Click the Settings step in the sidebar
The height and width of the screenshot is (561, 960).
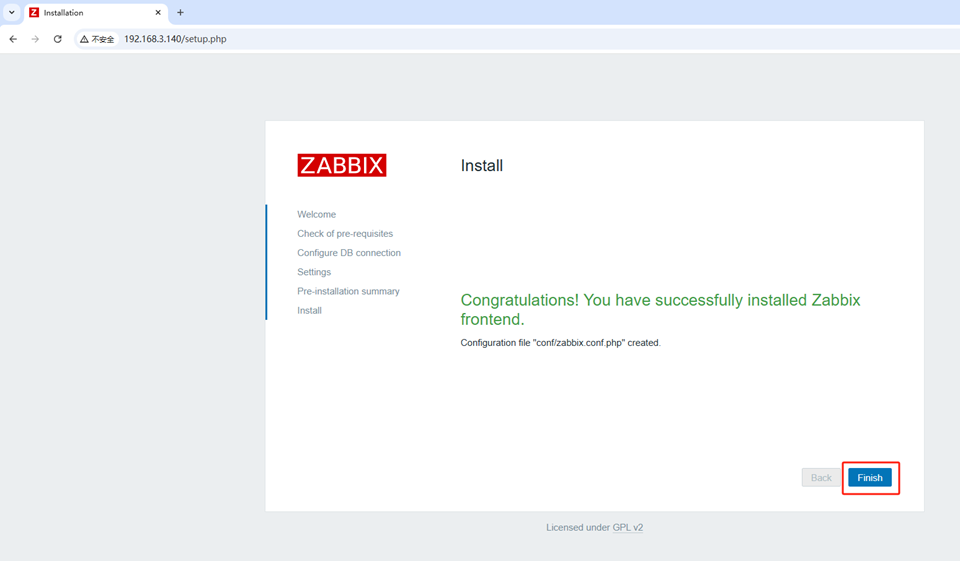click(x=314, y=272)
